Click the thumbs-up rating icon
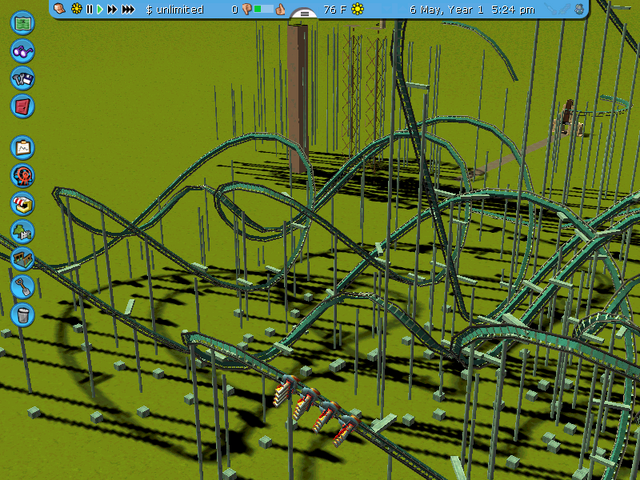 pyautogui.click(x=280, y=9)
